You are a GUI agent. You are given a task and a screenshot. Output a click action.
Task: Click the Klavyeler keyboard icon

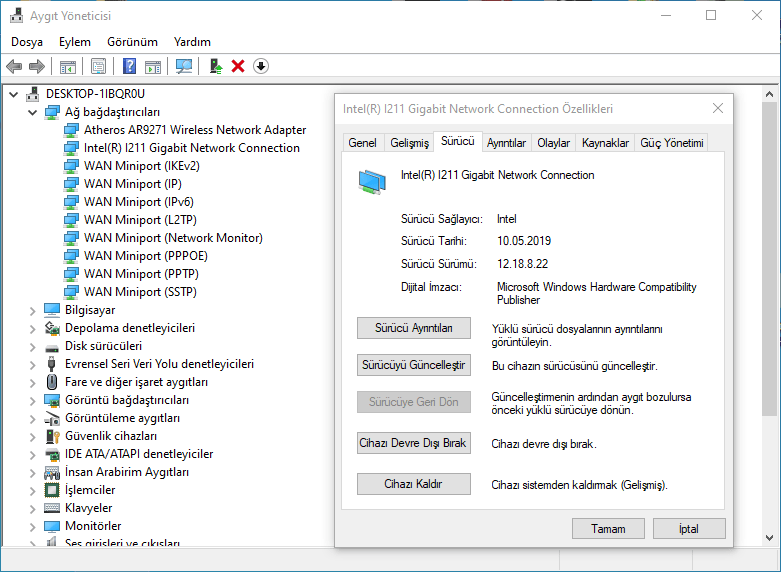coord(52,508)
